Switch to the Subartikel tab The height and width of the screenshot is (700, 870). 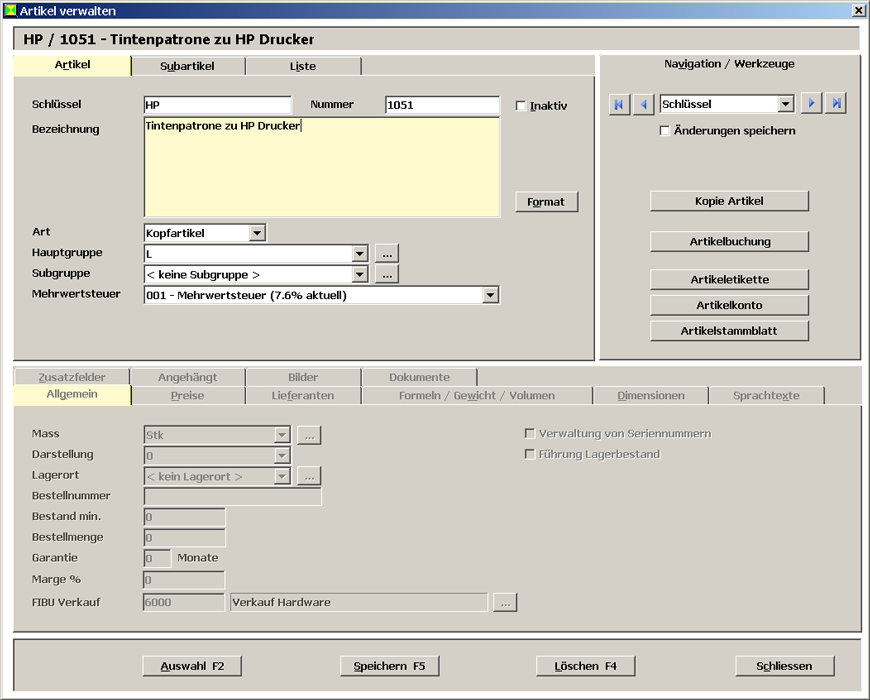point(188,66)
